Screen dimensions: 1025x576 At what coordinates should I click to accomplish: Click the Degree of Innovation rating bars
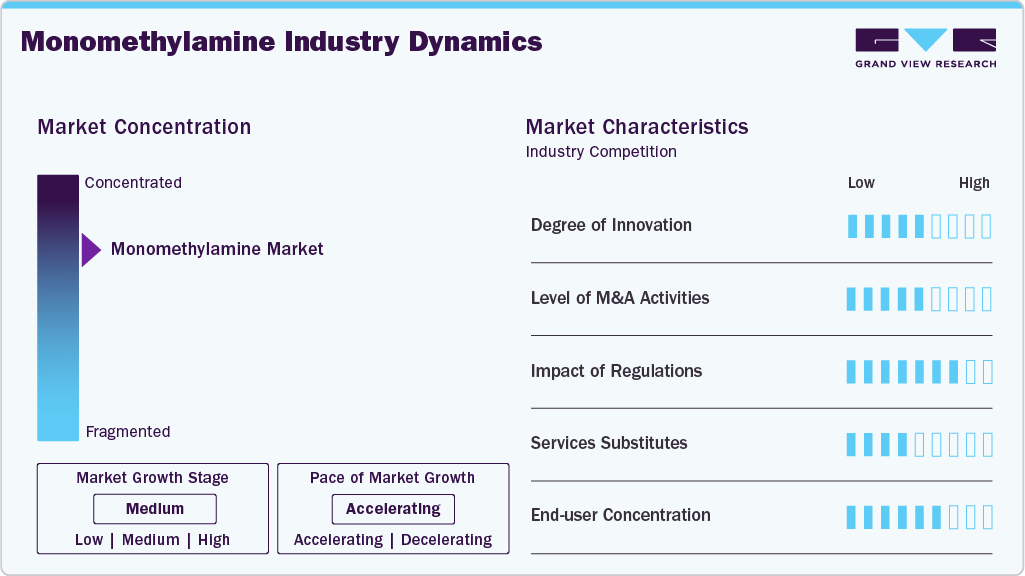coord(918,226)
